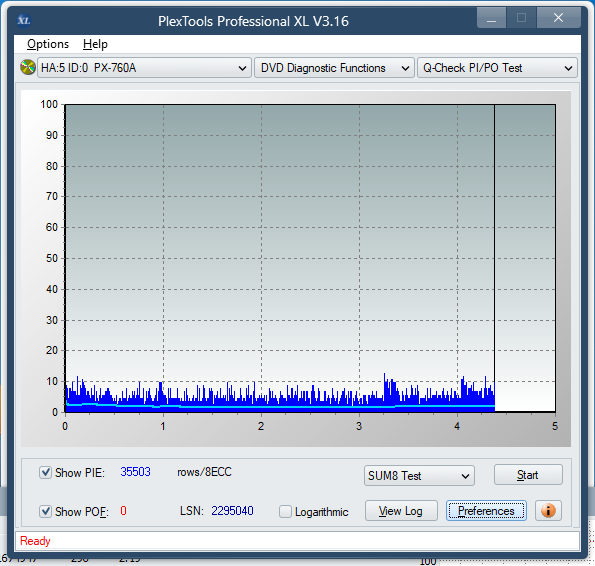Toggle the Show PIE checkbox

pos(46,473)
